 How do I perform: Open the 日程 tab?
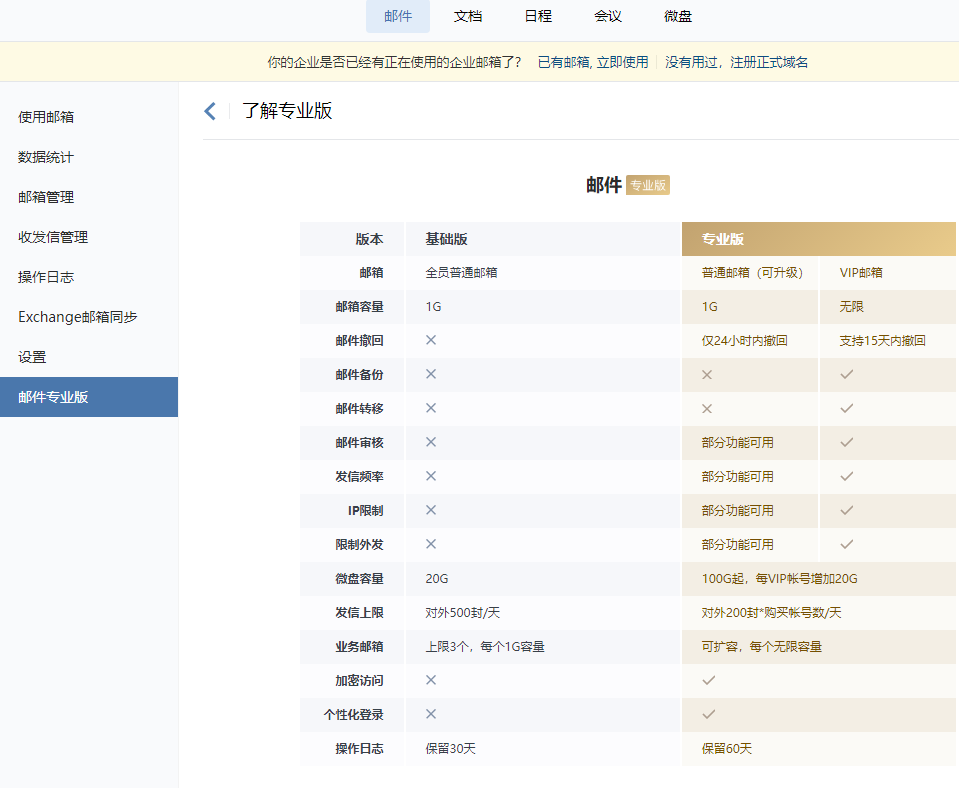[538, 16]
